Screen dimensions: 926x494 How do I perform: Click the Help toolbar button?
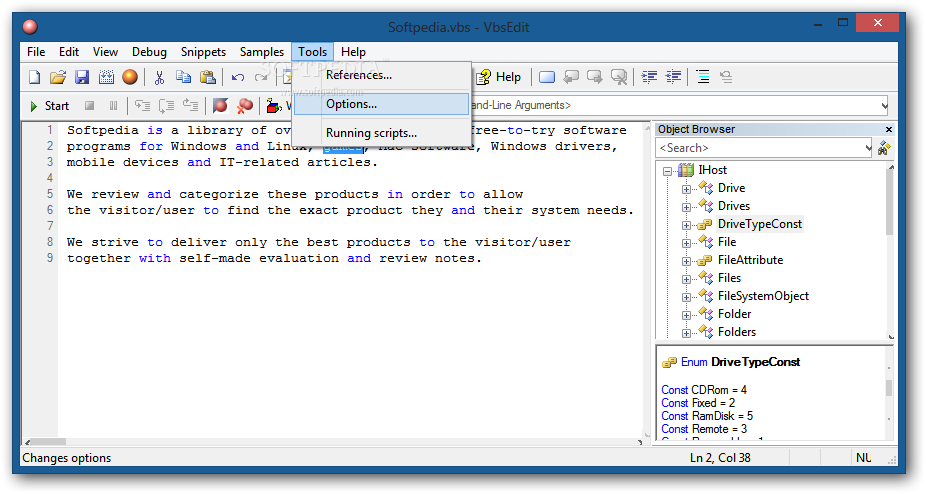(499, 77)
